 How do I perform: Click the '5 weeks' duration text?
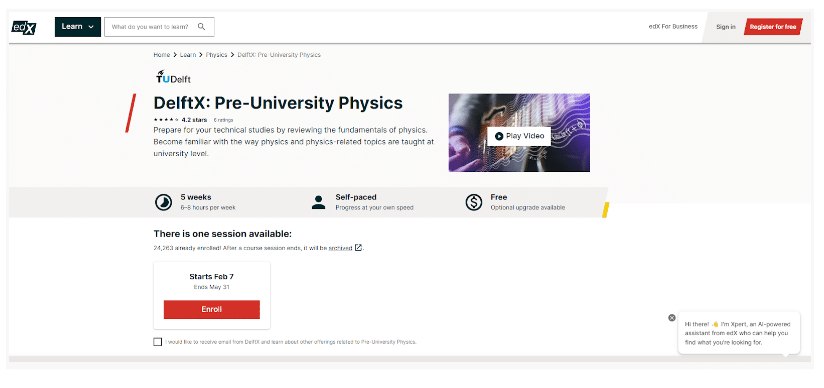coord(196,197)
